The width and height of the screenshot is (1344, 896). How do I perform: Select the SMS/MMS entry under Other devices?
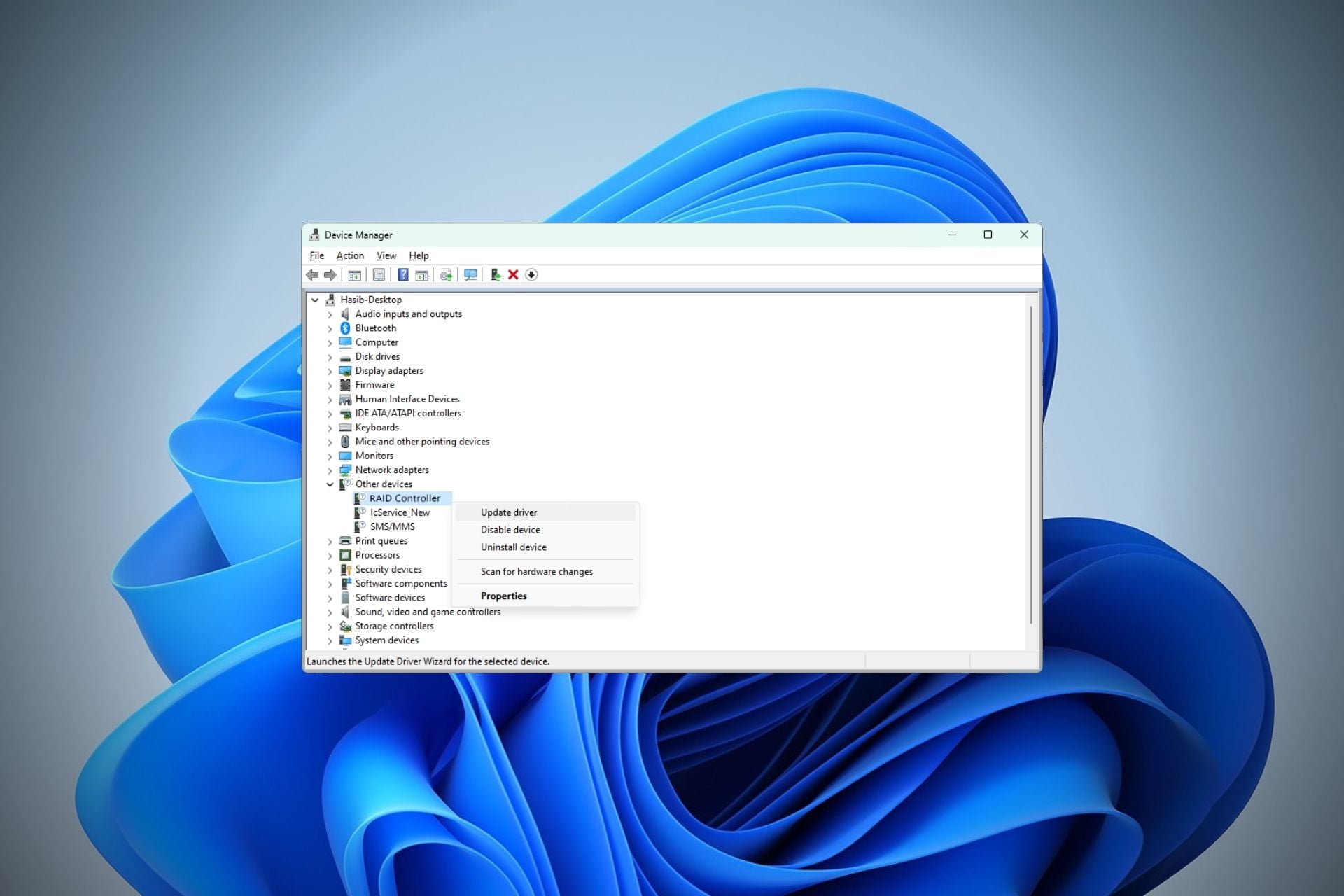tap(391, 526)
